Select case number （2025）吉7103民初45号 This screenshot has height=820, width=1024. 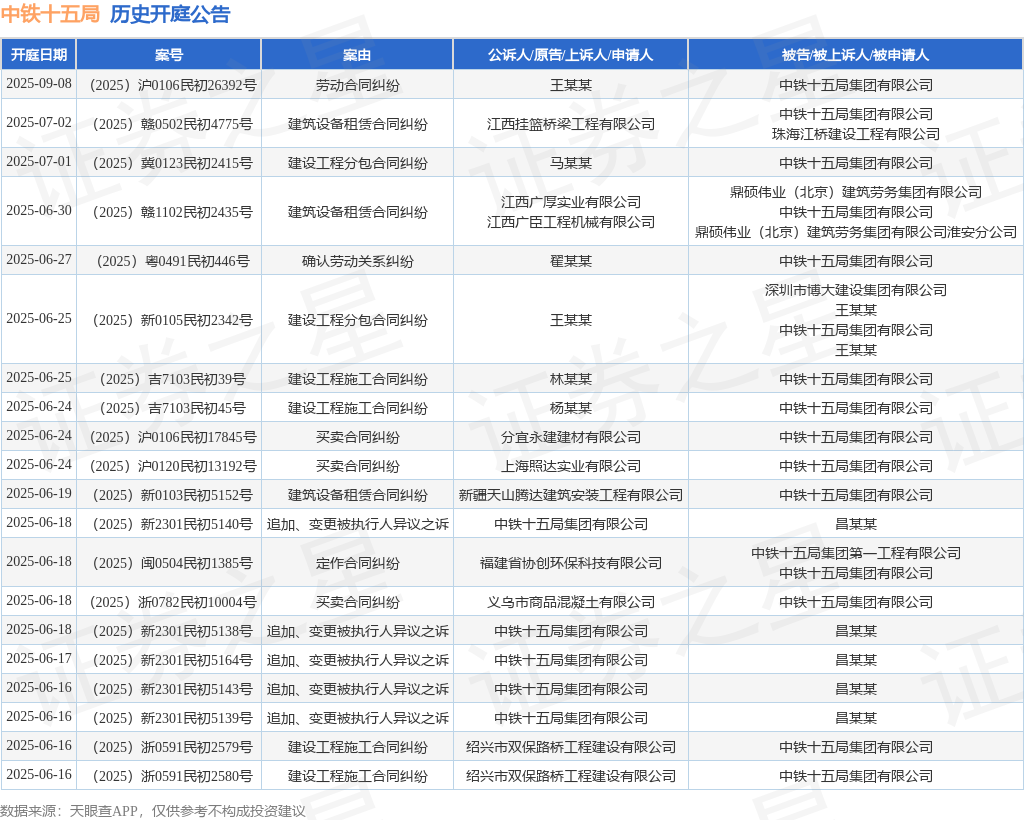[x=172, y=408]
